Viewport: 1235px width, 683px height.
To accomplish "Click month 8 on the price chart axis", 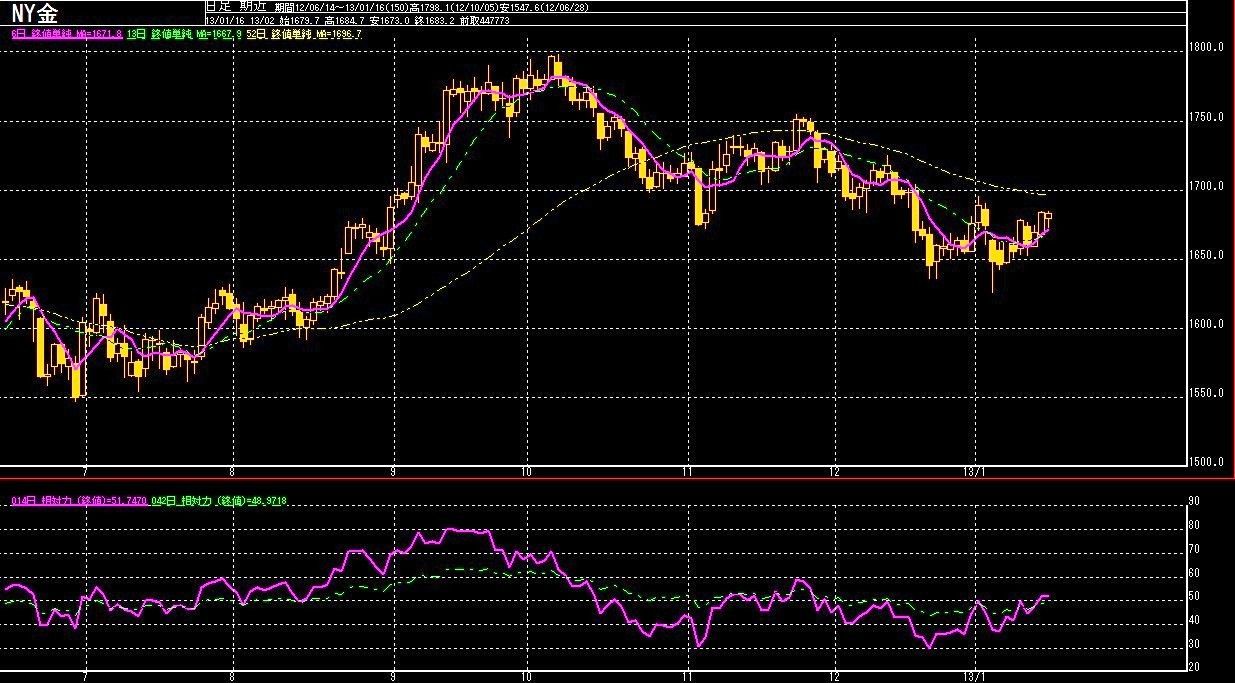I will pos(232,471).
